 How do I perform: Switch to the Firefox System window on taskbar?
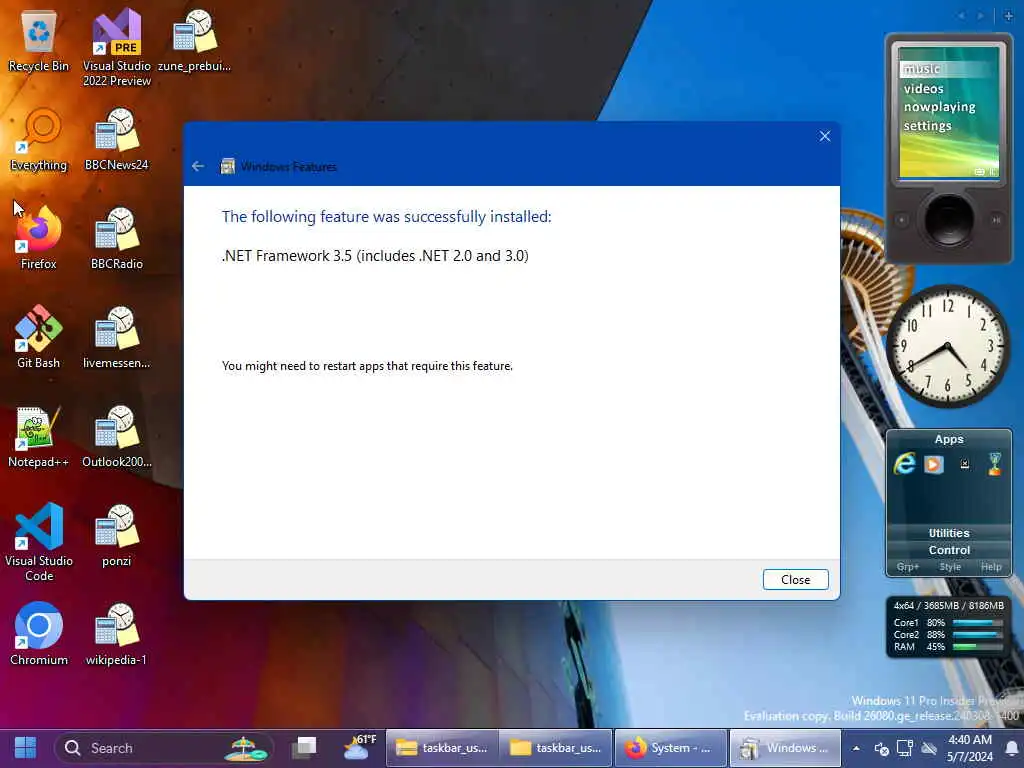(x=671, y=748)
